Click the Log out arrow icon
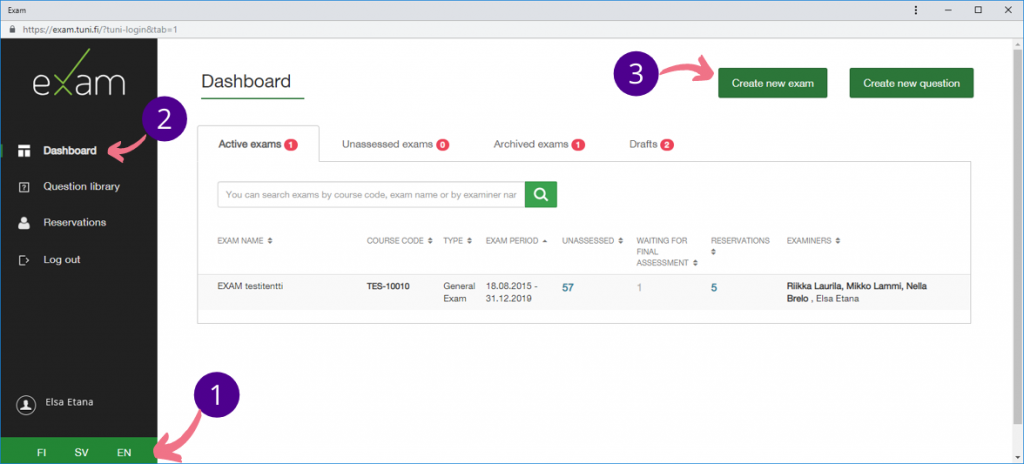Image resolution: width=1024 pixels, height=464 pixels. [25, 260]
